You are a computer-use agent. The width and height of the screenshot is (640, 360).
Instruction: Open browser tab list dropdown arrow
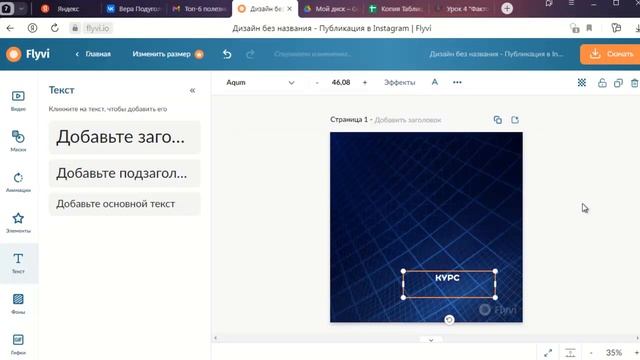(x=21, y=9)
